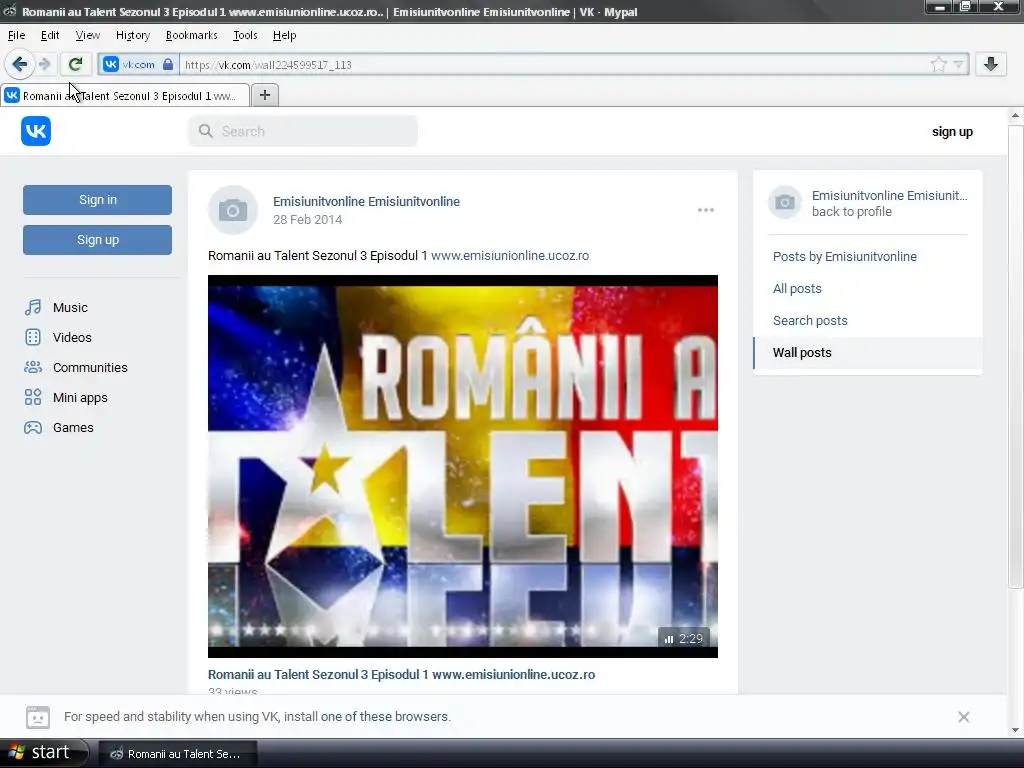
Task: Open Games in the left sidebar
Action: 73,428
